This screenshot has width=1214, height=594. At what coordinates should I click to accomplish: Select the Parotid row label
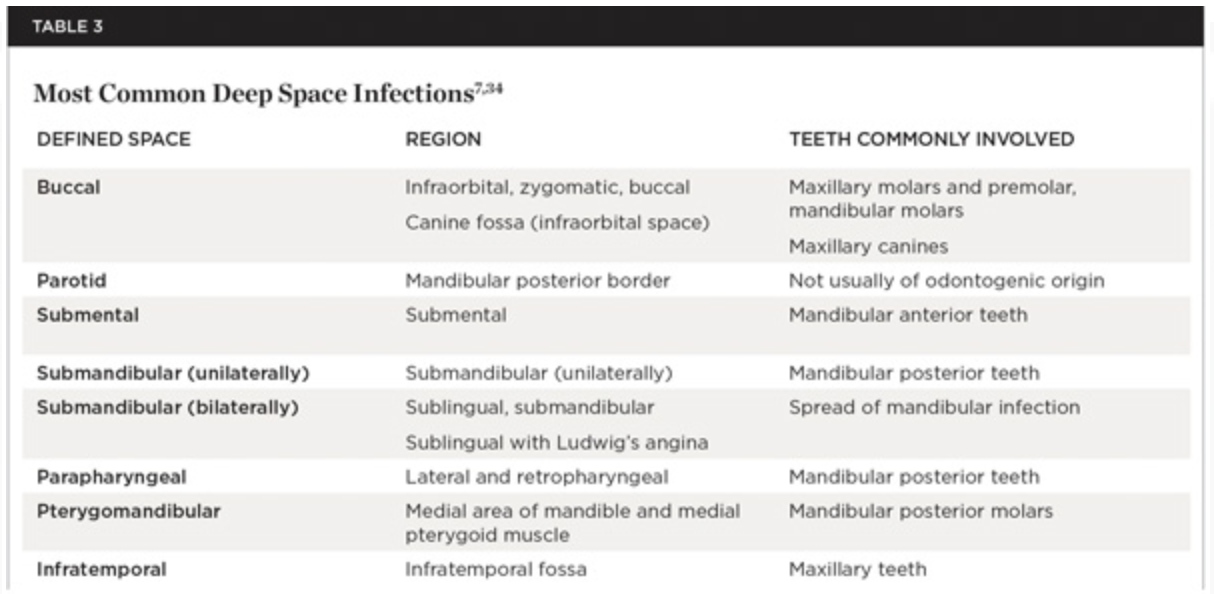coord(71,281)
